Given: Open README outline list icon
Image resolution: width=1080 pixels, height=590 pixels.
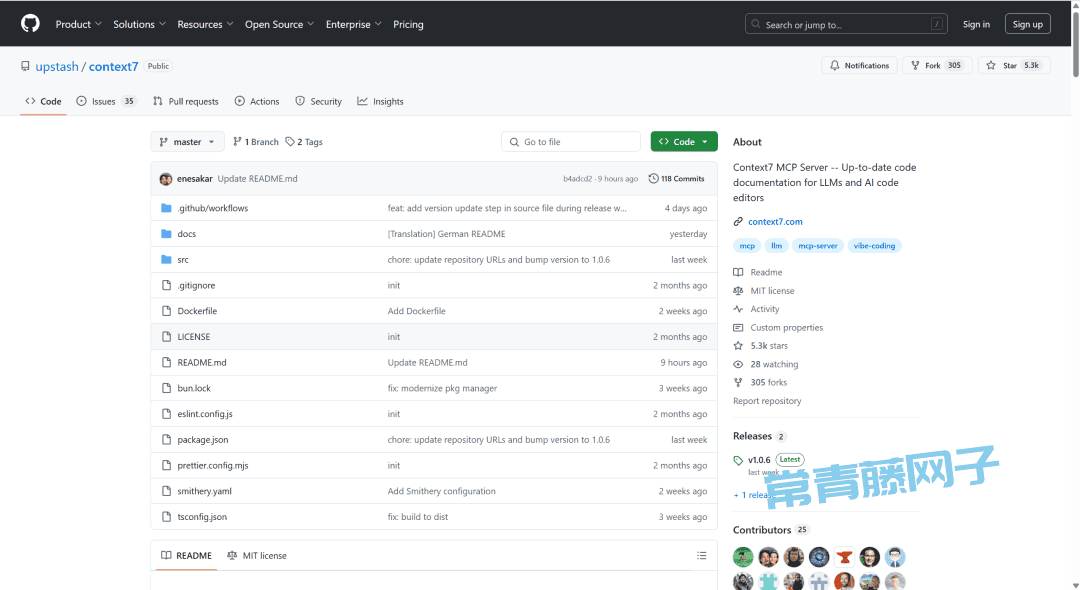Looking at the screenshot, I should click(701, 555).
